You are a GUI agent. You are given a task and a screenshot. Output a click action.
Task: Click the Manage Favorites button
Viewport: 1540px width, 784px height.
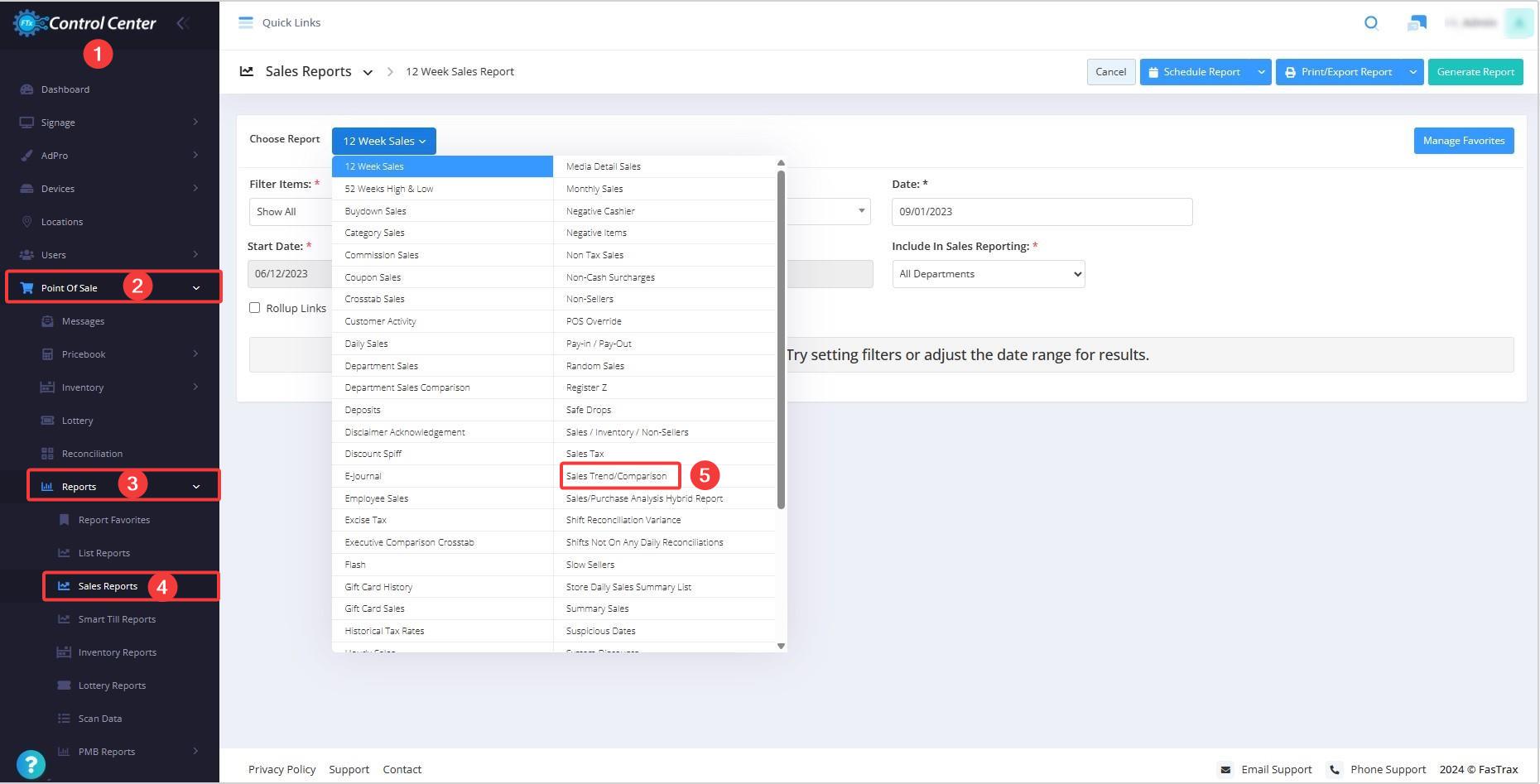point(1463,141)
